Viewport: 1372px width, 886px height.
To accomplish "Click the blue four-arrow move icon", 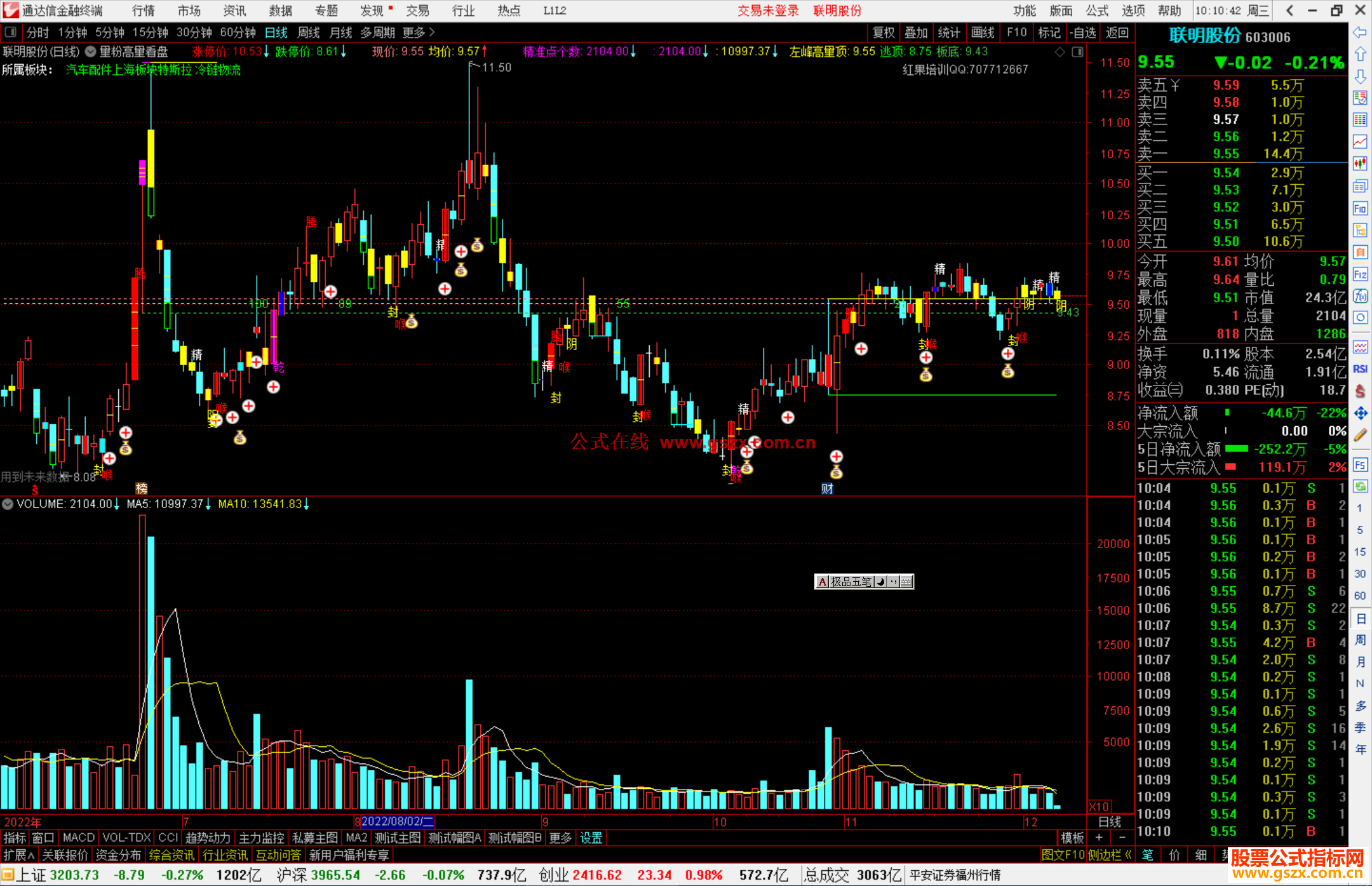I will pyautogui.click(x=1360, y=413).
